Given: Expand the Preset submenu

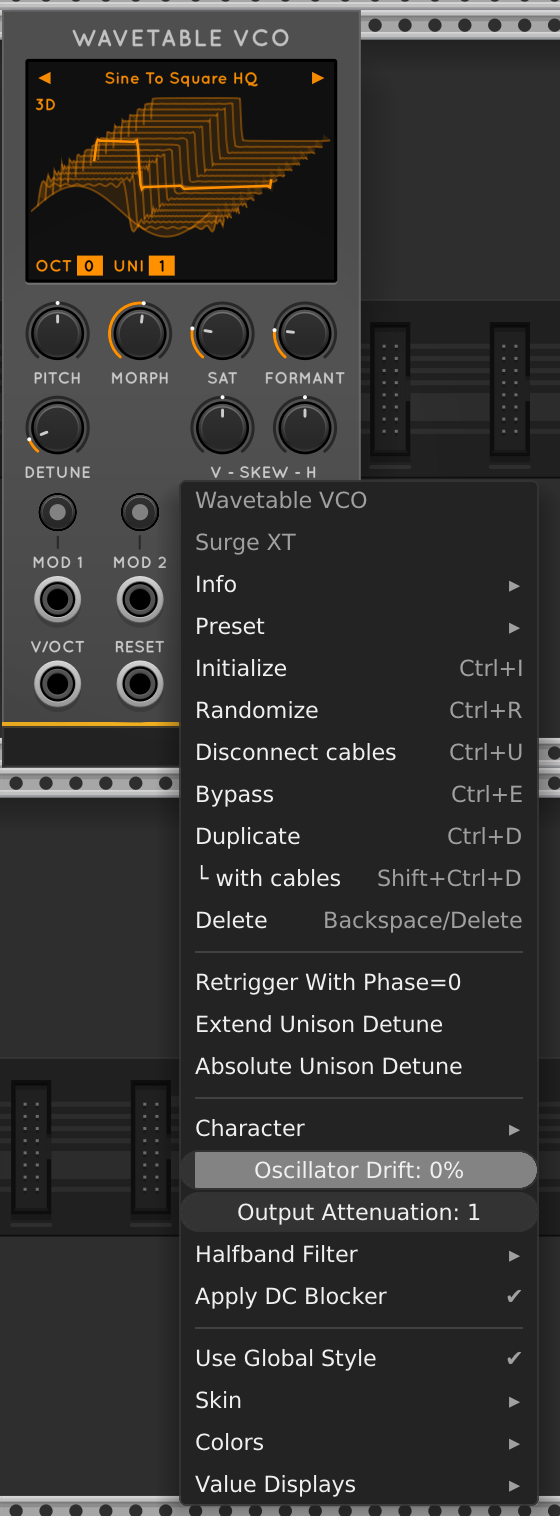Looking at the screenshot, I should coord(359,626).
